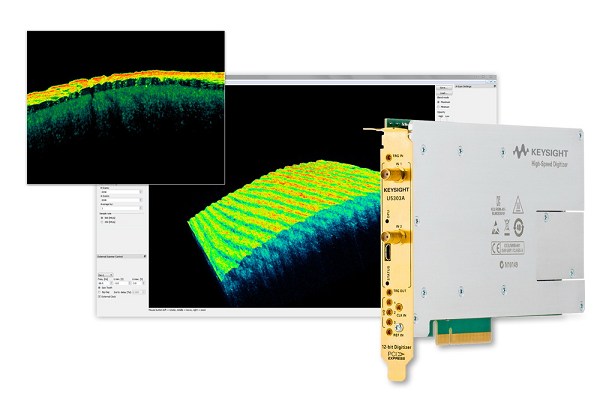The image size is (600, 400).
Task: Choose the lower sample rate radio option
Action: [101, 222]
